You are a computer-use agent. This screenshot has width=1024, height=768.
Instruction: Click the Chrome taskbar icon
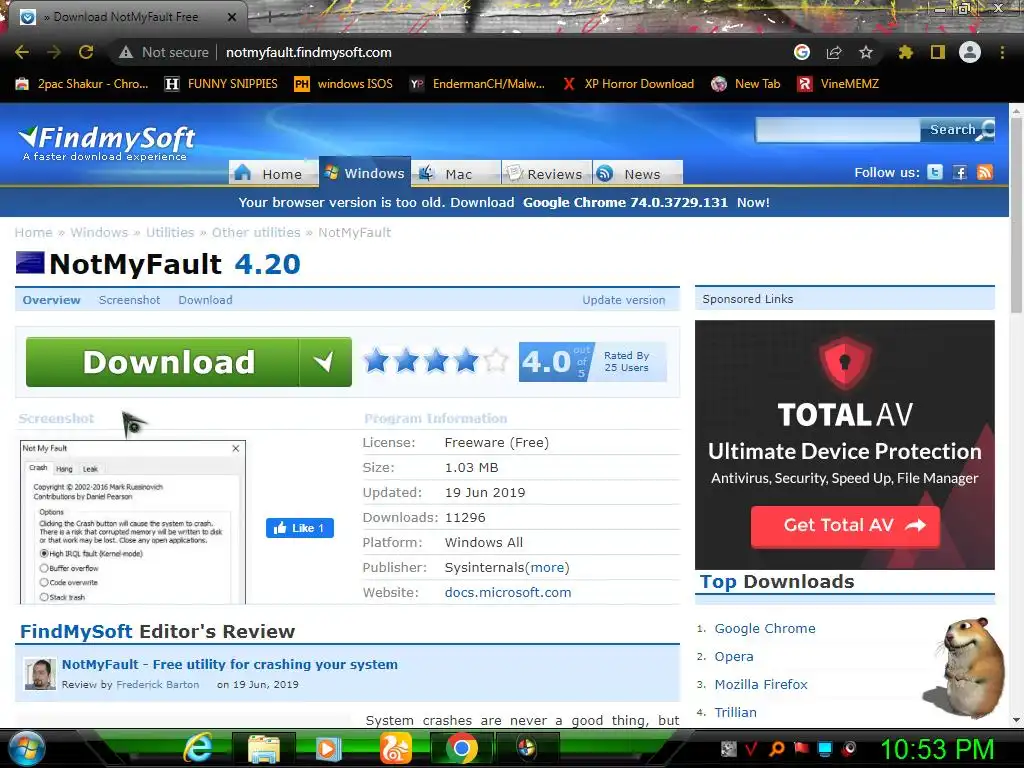click(x=462, y=748)
